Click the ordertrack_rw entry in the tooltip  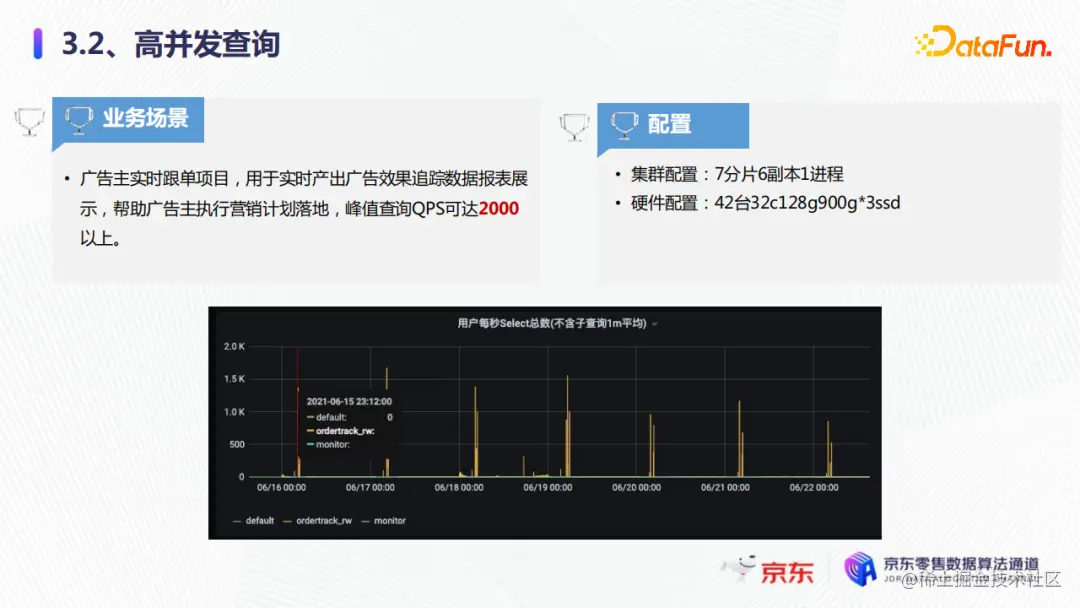coord(340,431)
